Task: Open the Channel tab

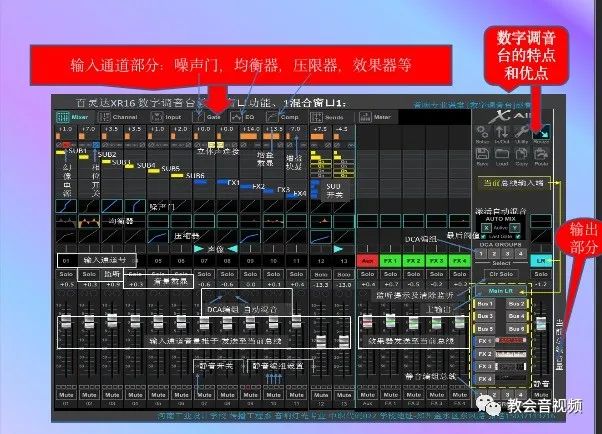Action: (x=118, y=117)
